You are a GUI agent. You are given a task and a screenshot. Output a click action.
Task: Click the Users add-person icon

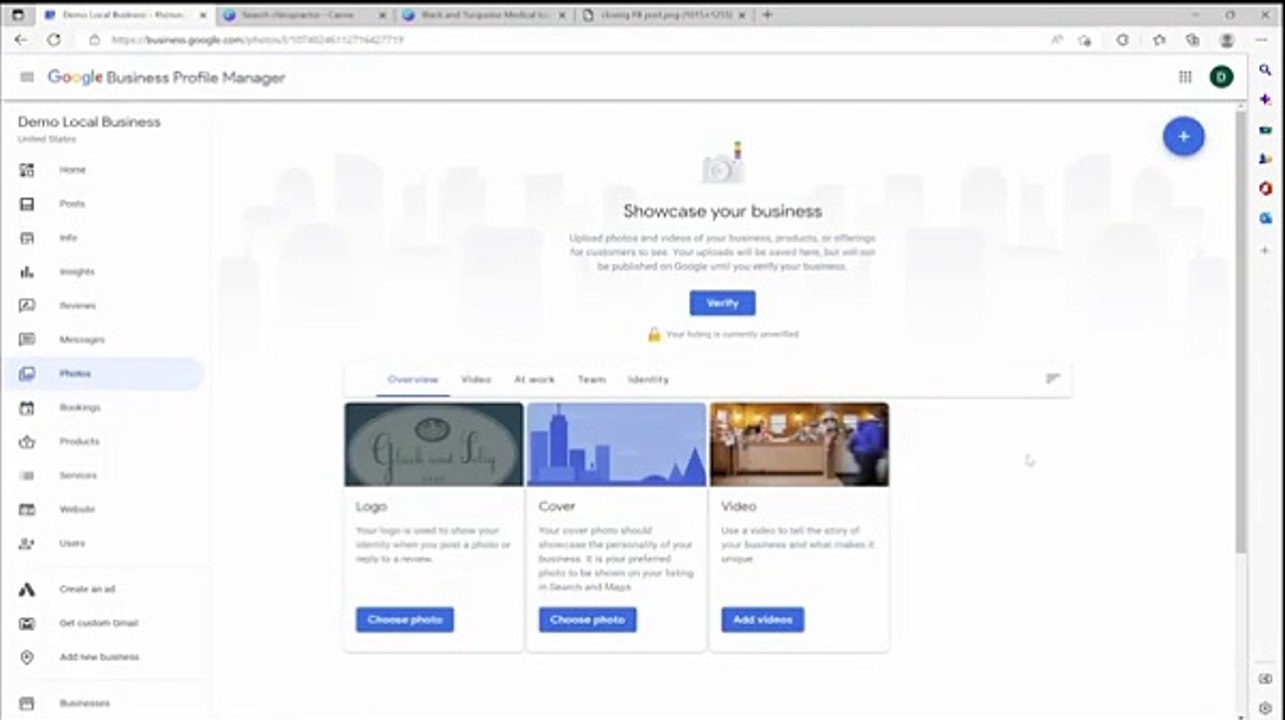click(x=27, y=544)
